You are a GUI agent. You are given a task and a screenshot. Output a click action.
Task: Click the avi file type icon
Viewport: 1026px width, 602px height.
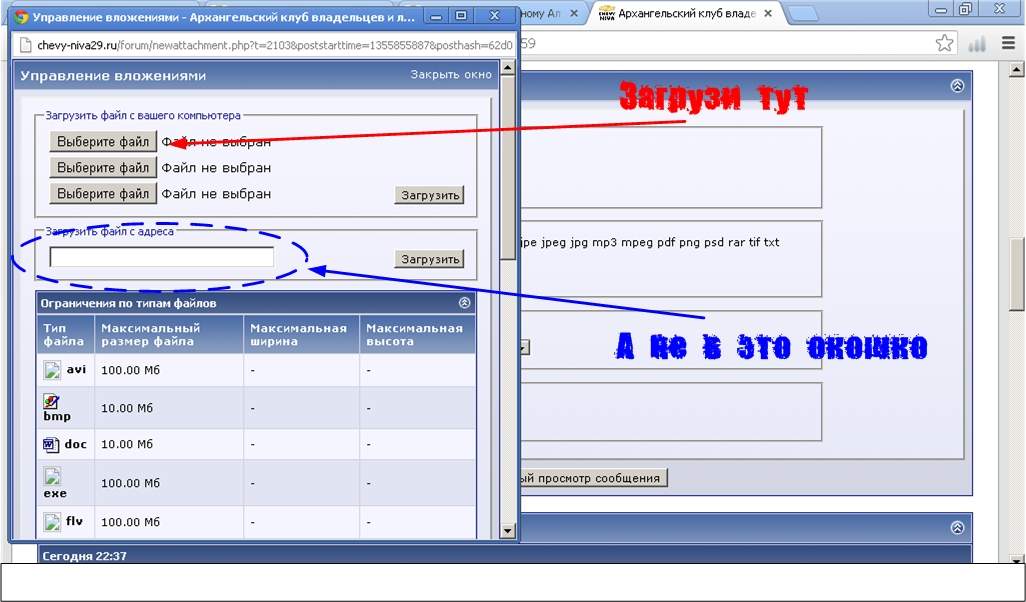[52, 369]
